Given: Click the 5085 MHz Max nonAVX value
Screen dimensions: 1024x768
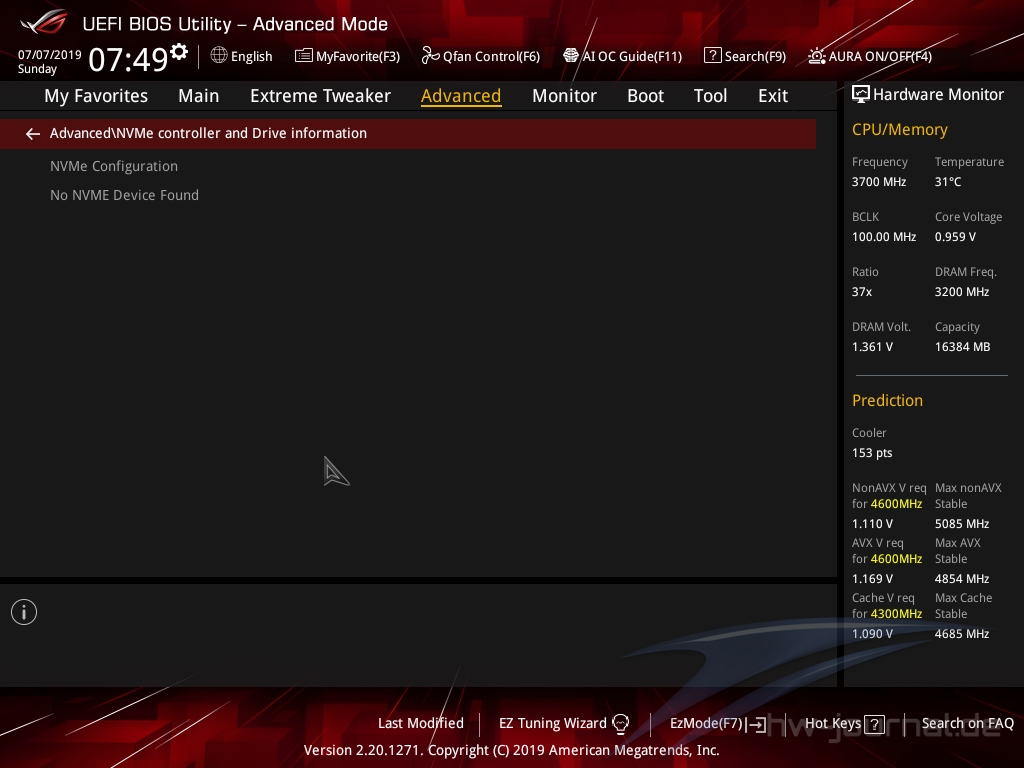Looking at the screenshot, I should click(961, 524).
